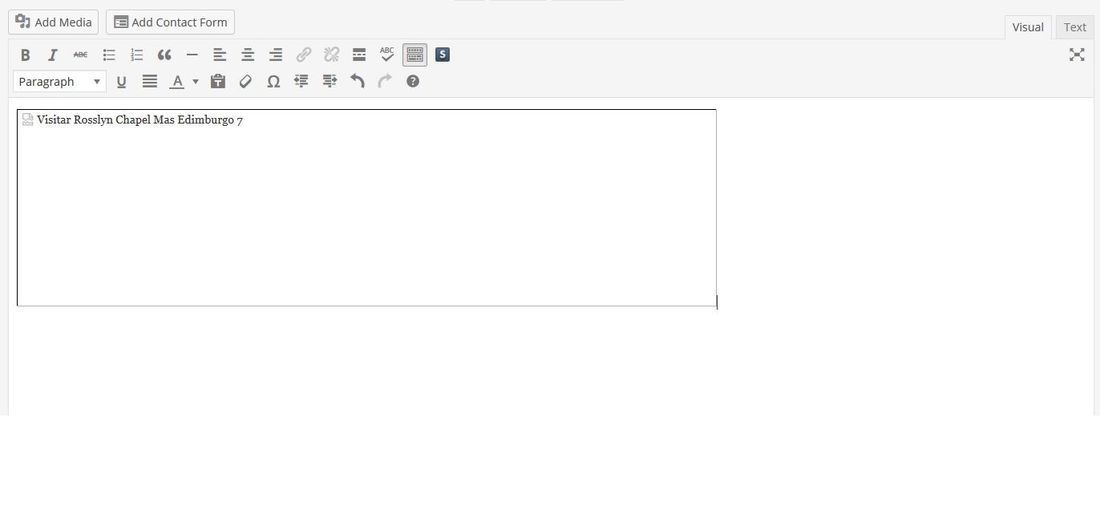This screenshot has height=507, width=1100.
Task: Insert a special character (omega)
Action: [274, 81]
